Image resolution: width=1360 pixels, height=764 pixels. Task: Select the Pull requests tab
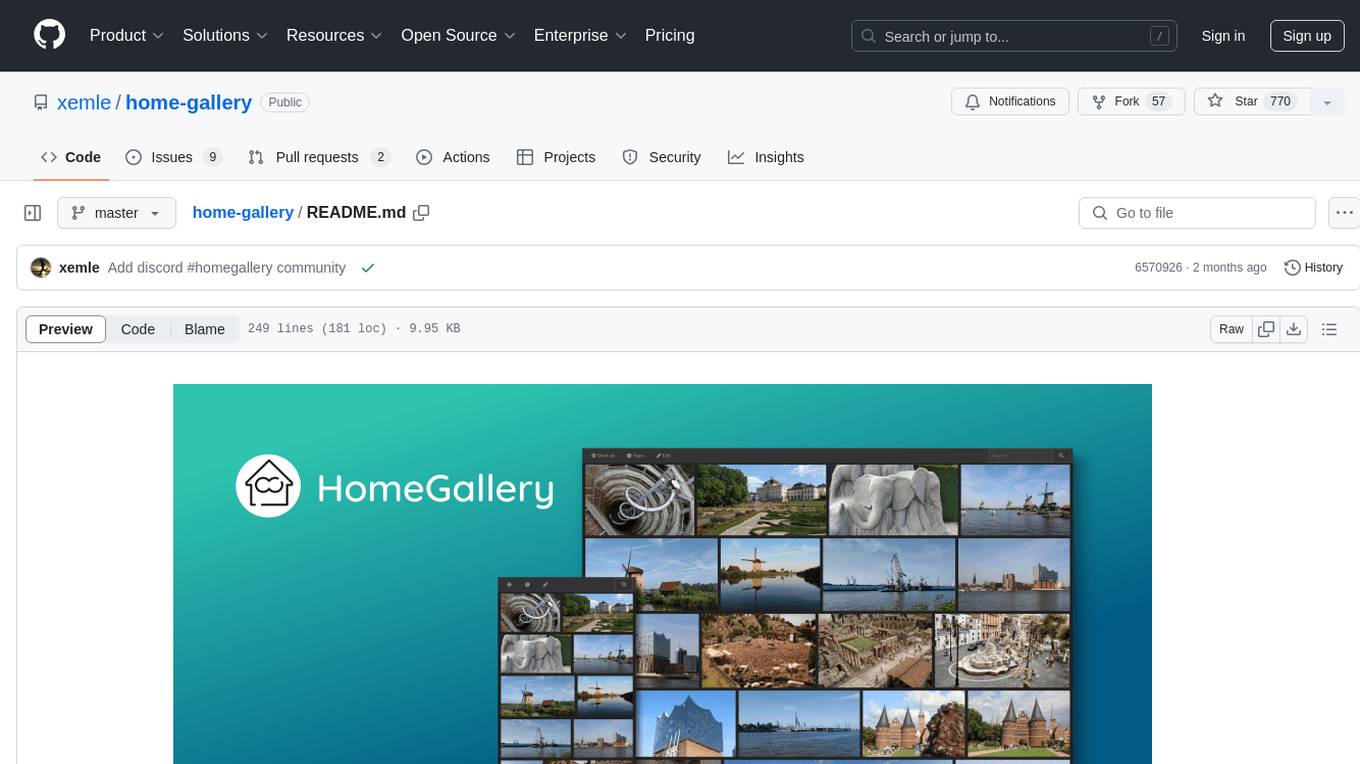(318, 157)
